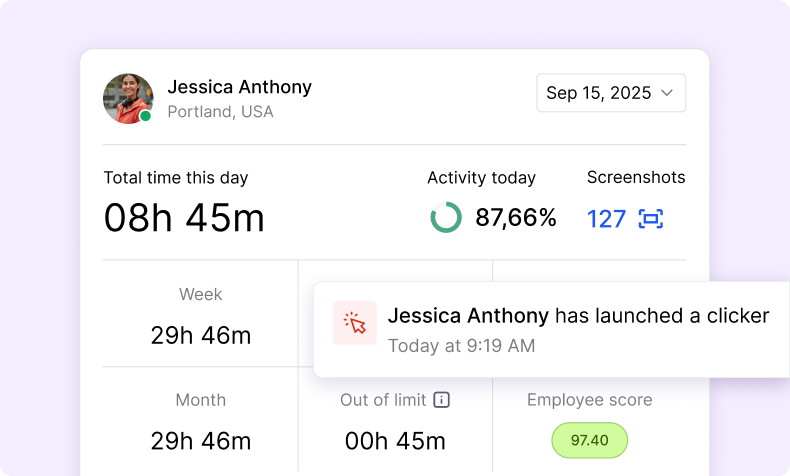
Task: Select the Week time cell 29h 46m
Action: (200, 335)
